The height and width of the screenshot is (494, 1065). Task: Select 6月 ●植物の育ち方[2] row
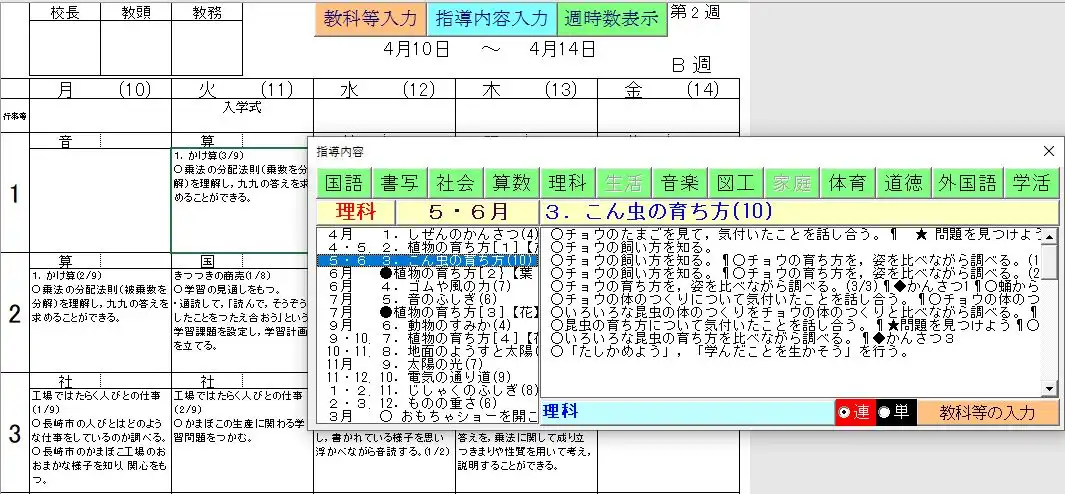click(428, 274)
